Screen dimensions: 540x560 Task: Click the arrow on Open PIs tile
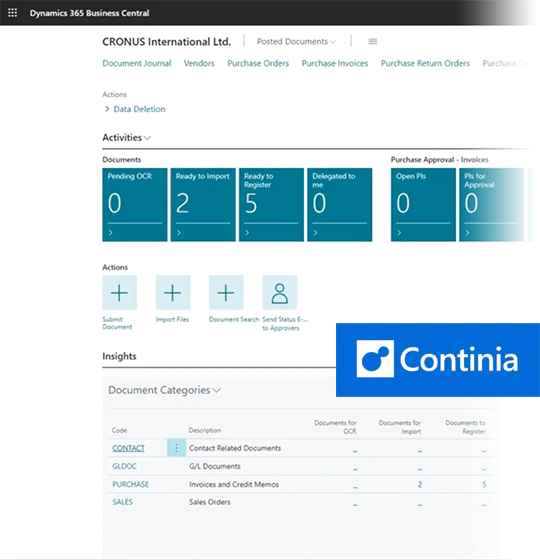tap(399, 233)
